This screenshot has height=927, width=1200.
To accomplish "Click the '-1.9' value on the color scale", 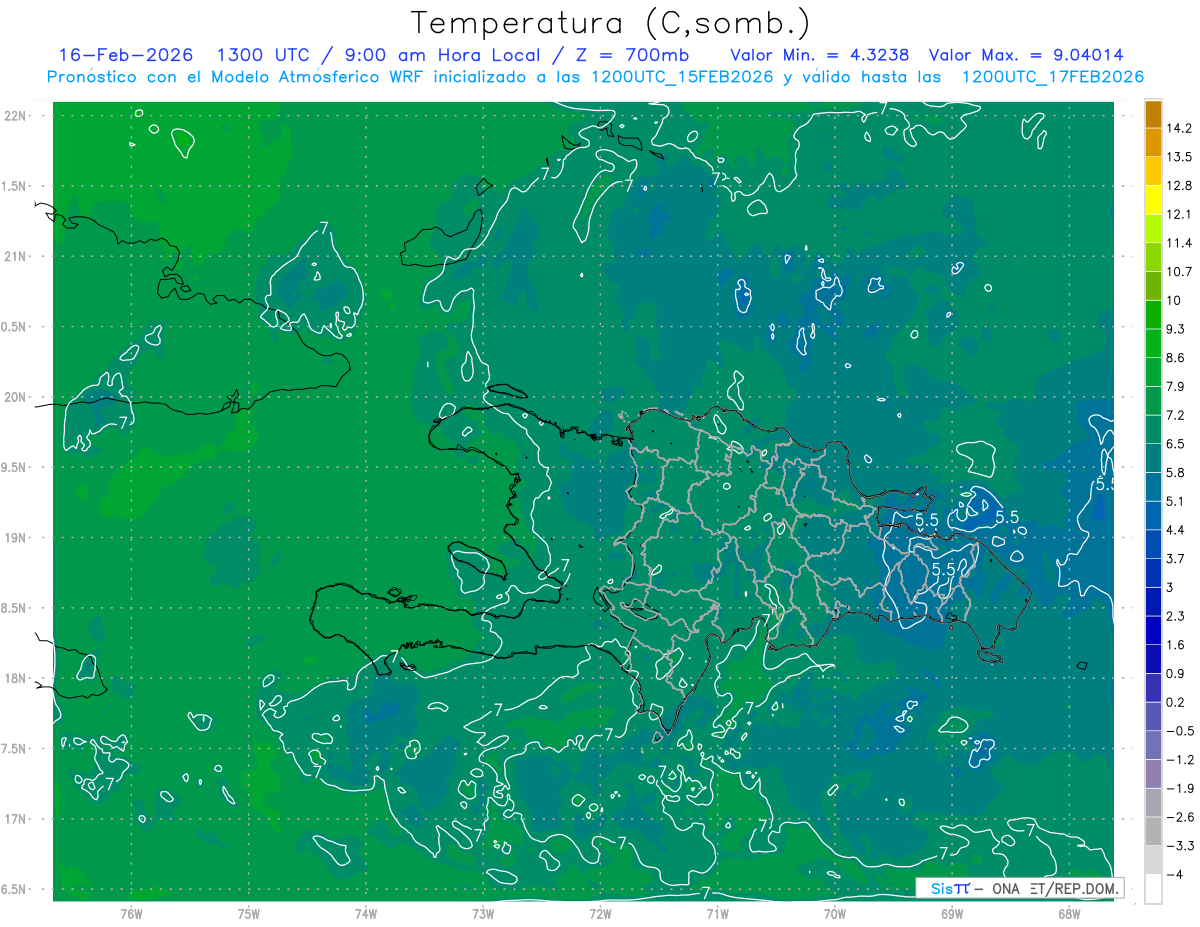I will pos(1180,788).
